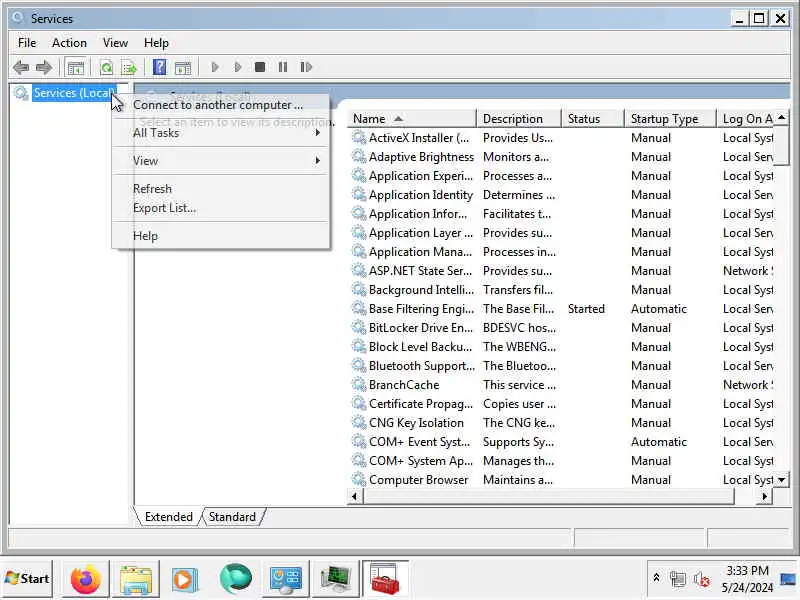Click the vertical scrollbar up arrow
800x600 pixels.
click(x=781, y=117)
